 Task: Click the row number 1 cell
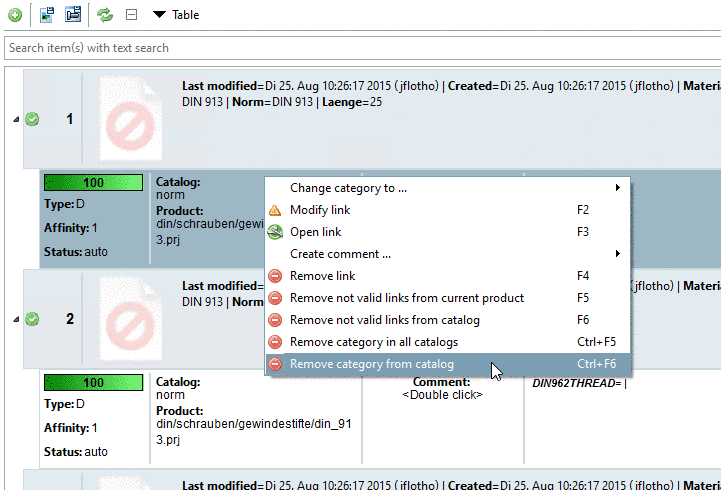point(69,119)
